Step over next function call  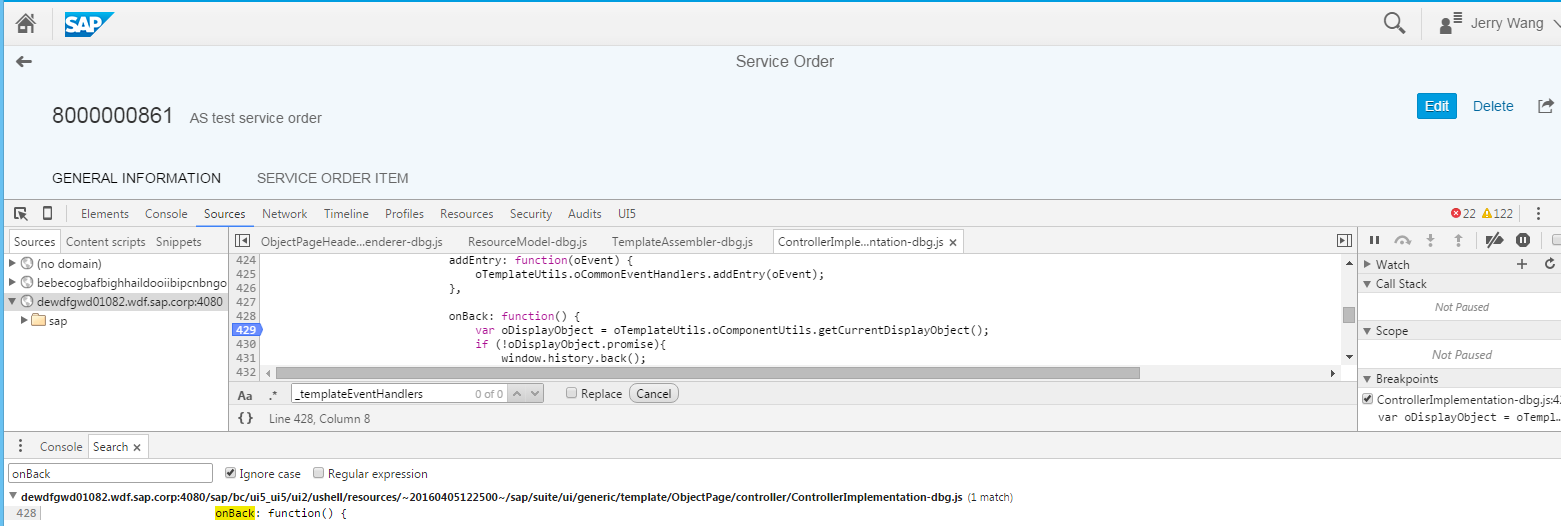click(1402, 241)
